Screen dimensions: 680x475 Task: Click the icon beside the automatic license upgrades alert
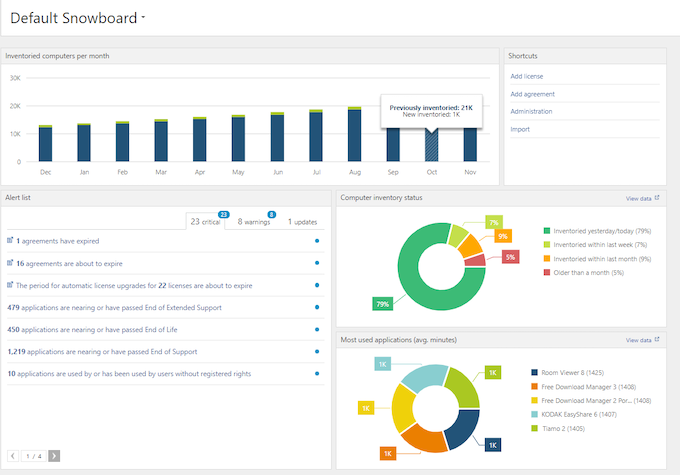pos(10,285)
